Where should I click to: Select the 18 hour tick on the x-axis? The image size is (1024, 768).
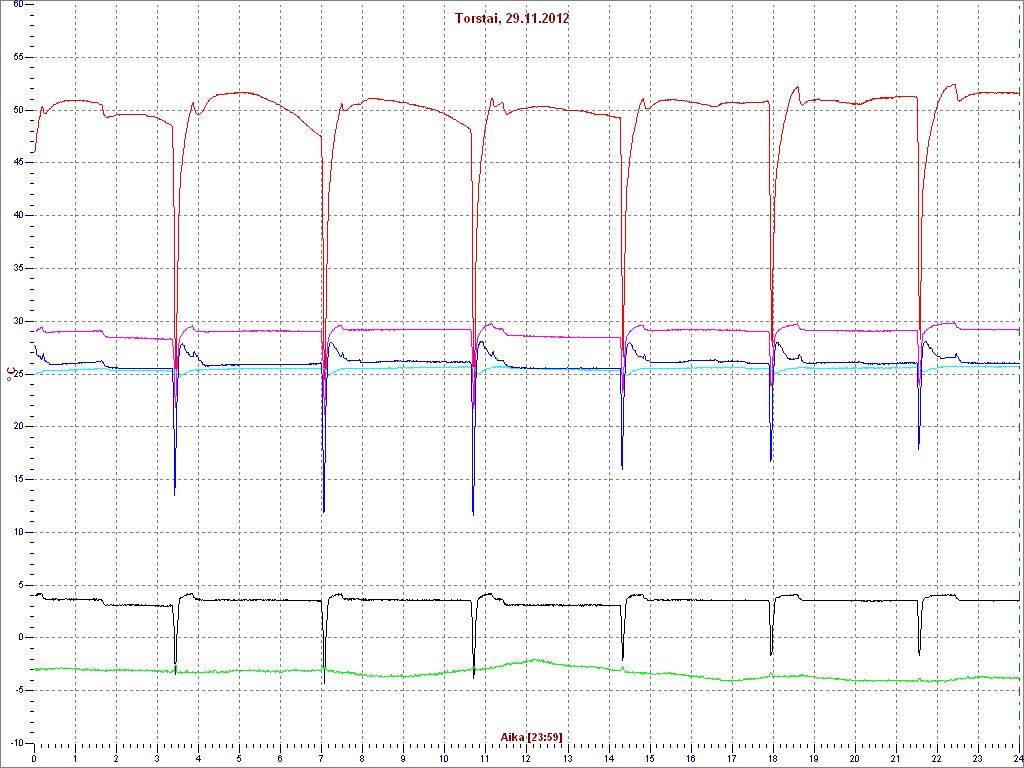click(x=772, y=759)
